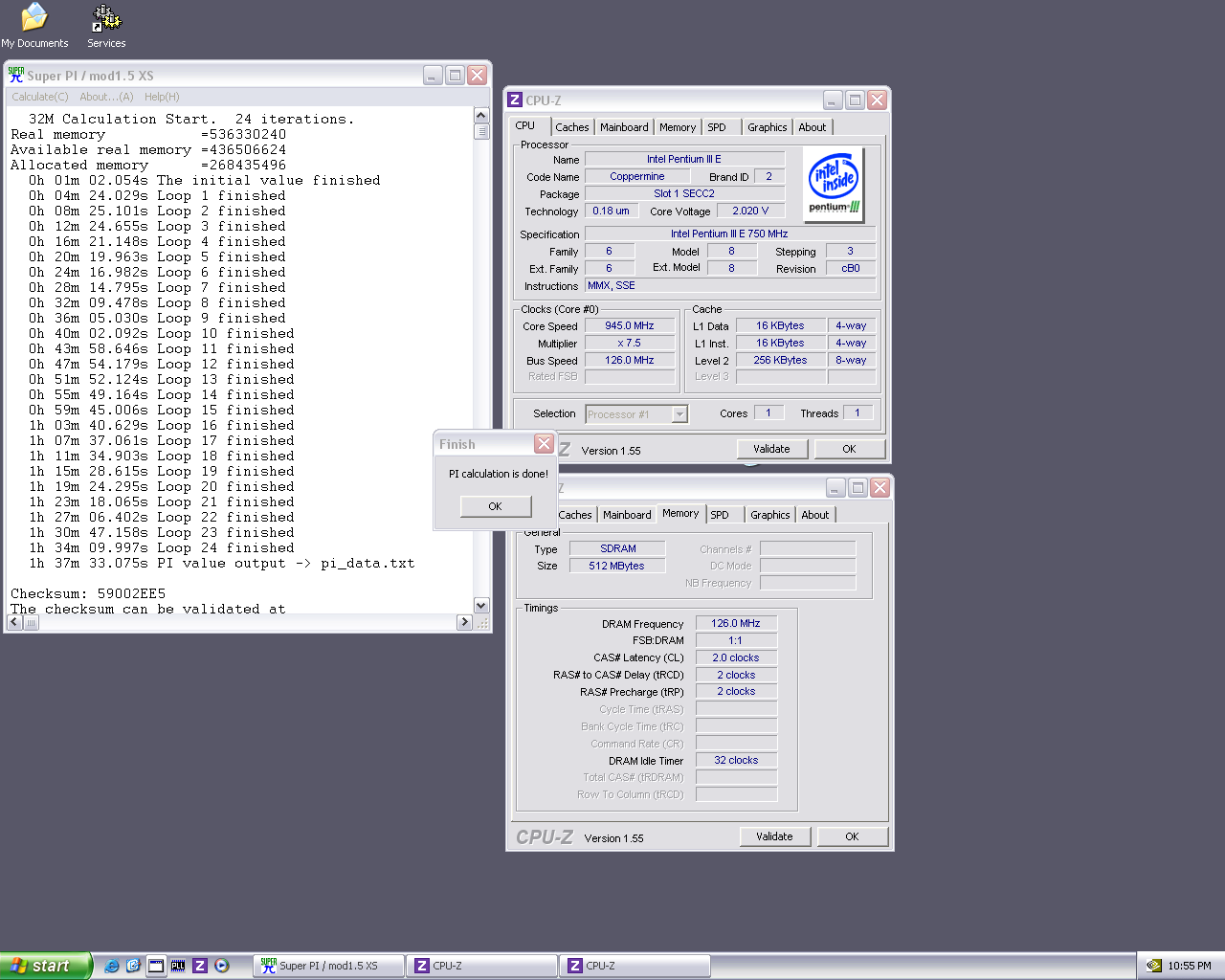
Task: Click the second quick launch icon beside Internet Explorer
Action: 133,966
